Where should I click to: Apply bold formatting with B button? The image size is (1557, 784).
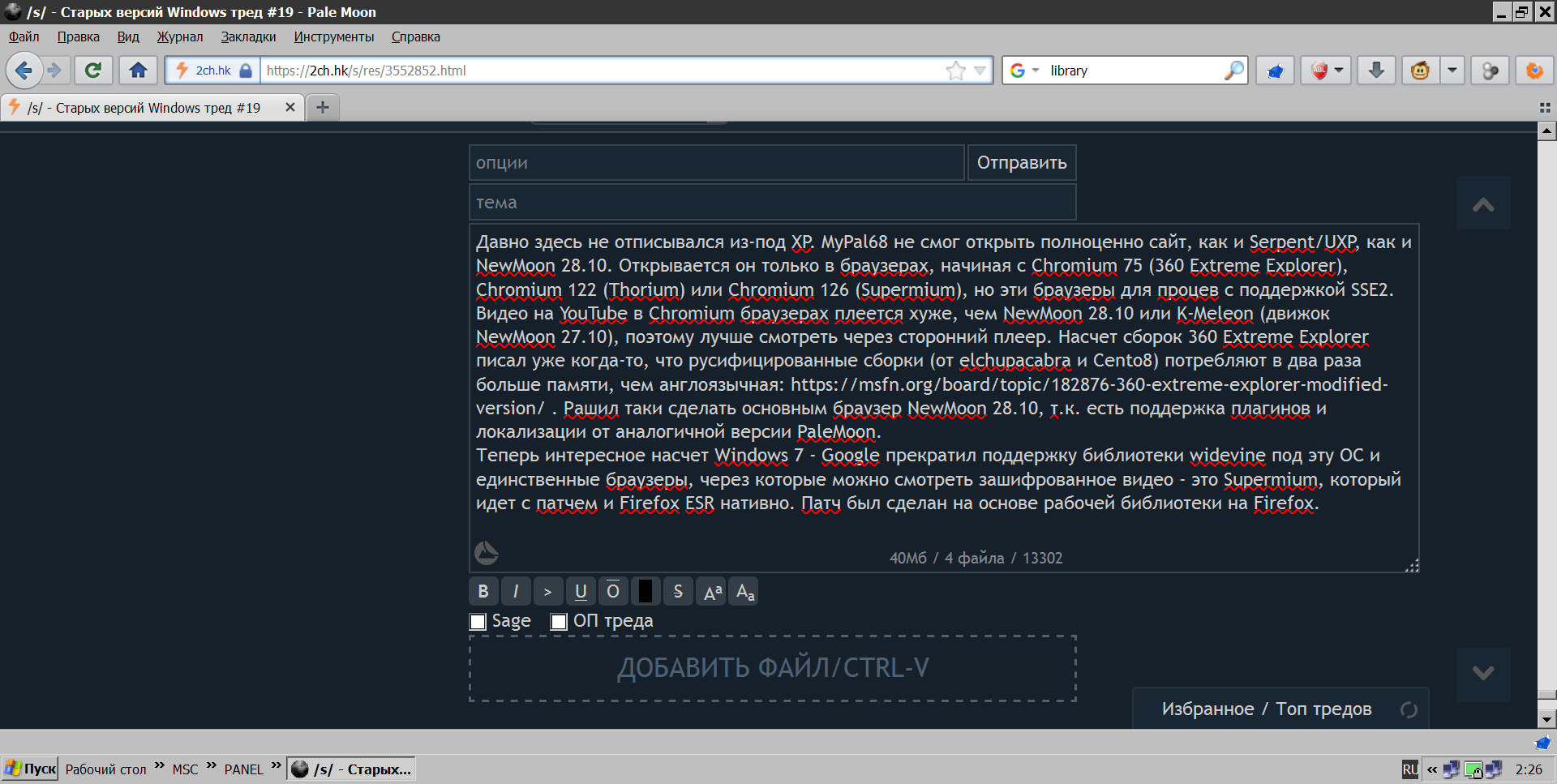[x=483, y=592]
